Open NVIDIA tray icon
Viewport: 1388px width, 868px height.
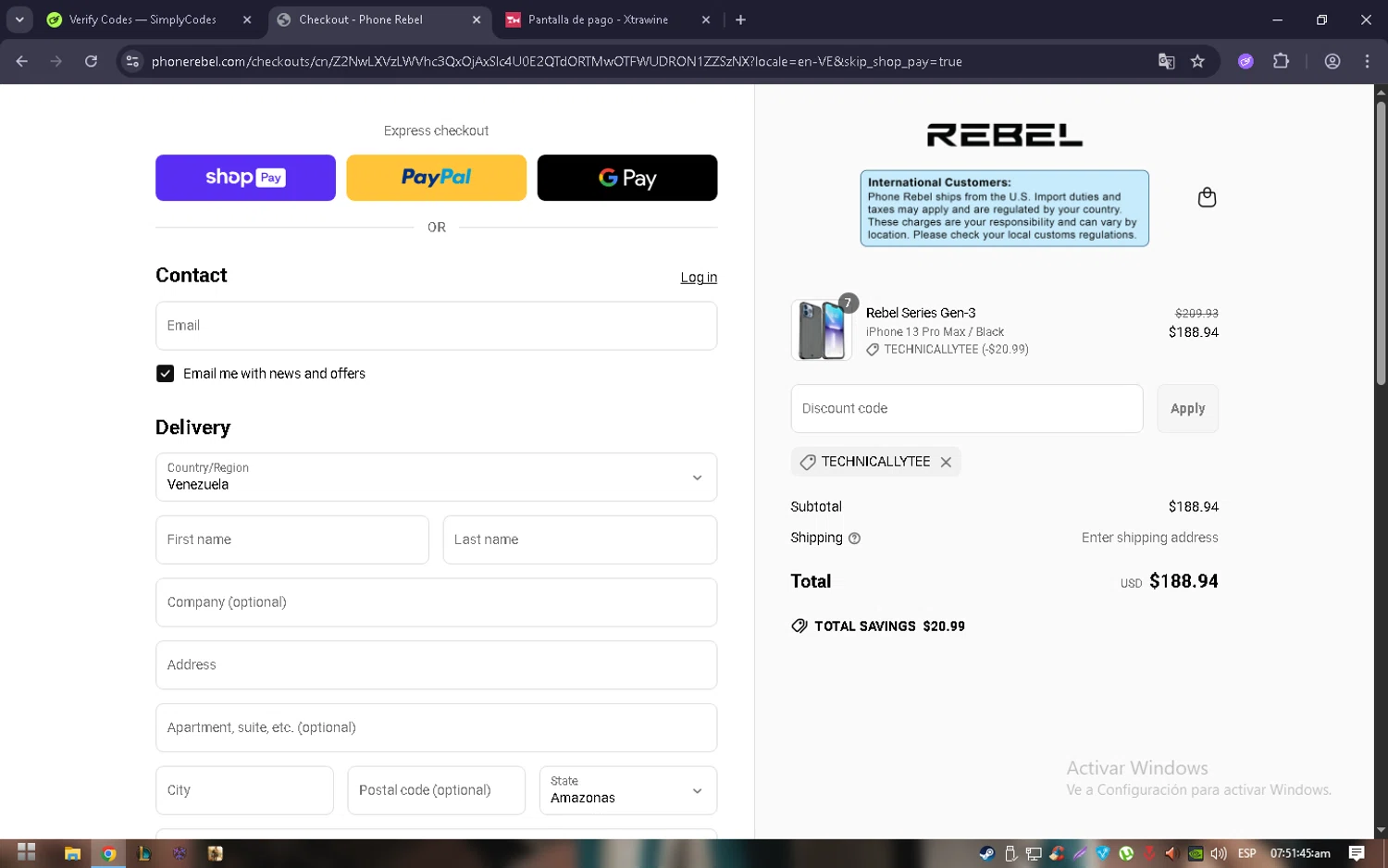[x=1196, y=853]
